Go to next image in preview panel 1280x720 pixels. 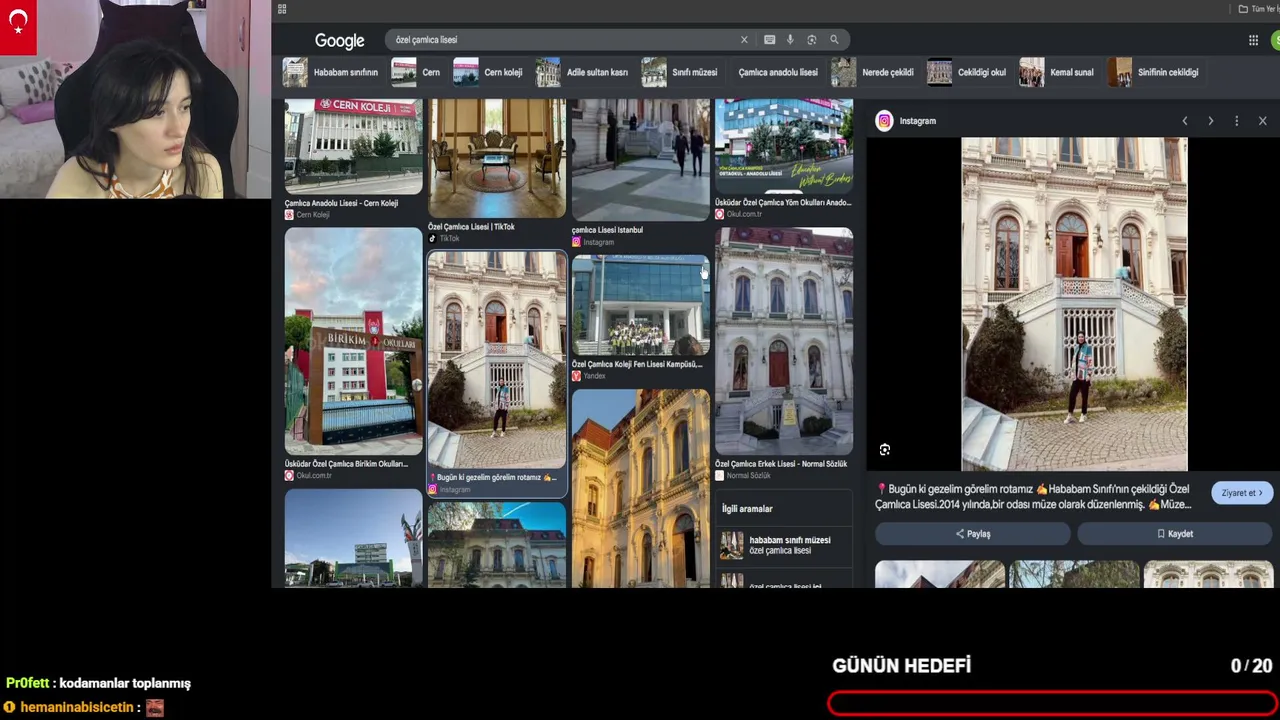(1211, 121)
